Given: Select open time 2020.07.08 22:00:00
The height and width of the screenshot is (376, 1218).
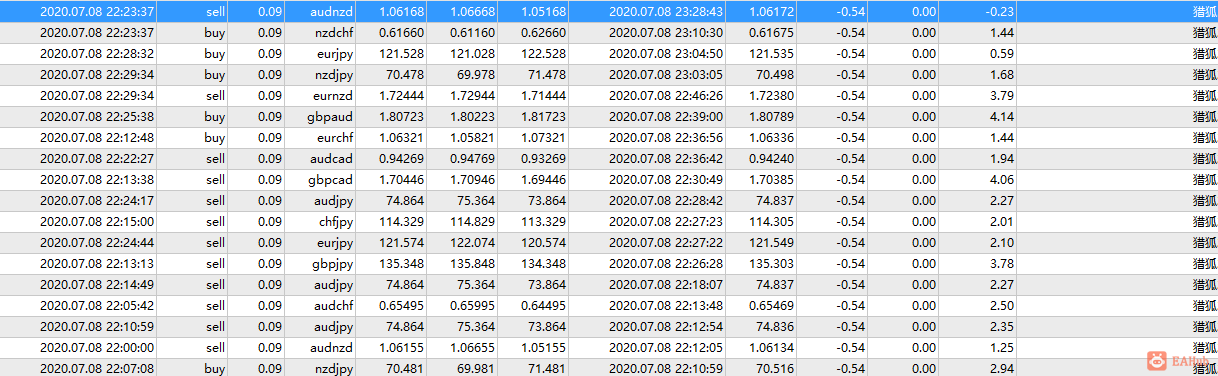Looking at the screenshot, I should pyautogui.click(x=97, y=348).
